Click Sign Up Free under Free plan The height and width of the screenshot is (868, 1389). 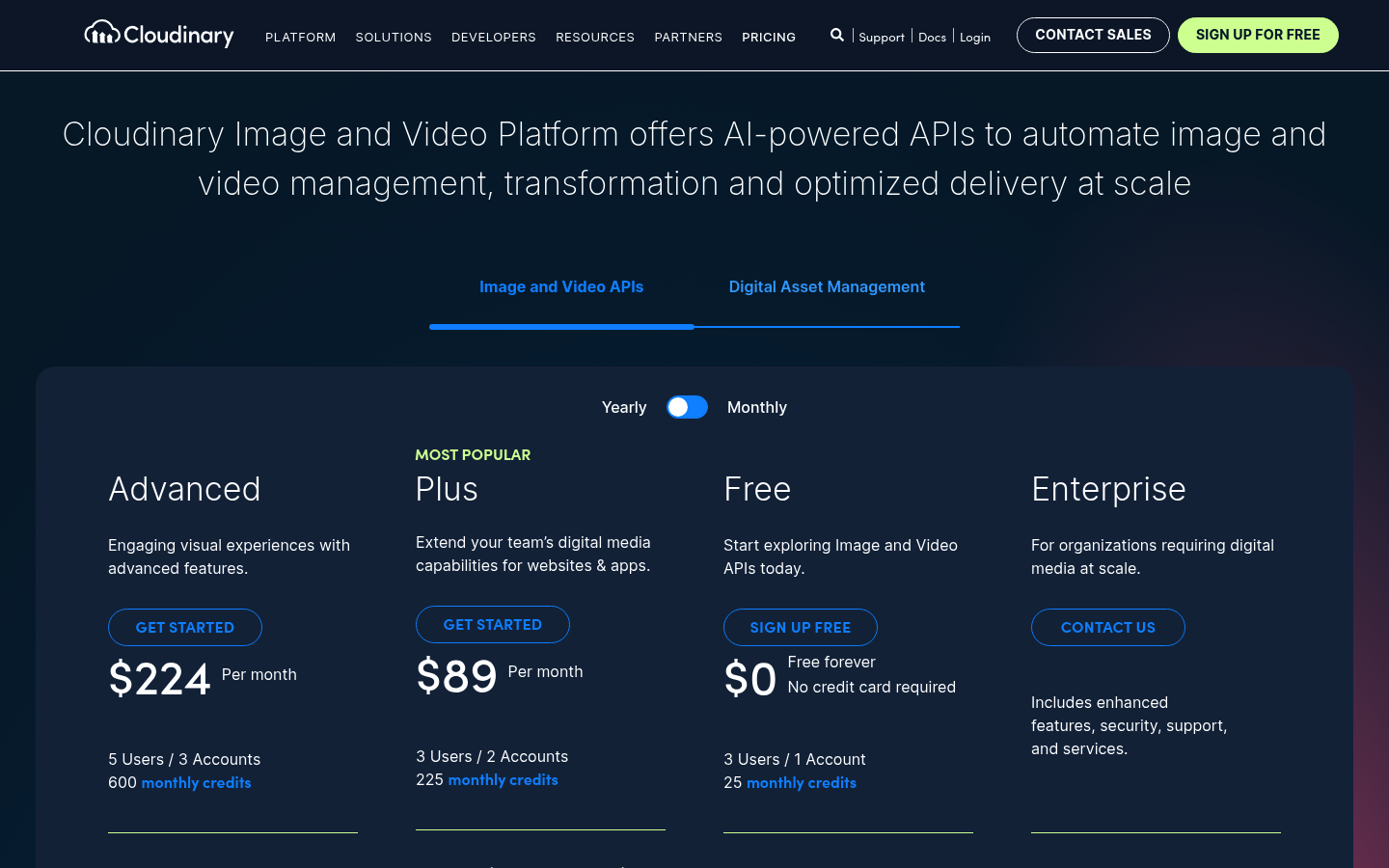pyautogui.click(x=801, y=627)
